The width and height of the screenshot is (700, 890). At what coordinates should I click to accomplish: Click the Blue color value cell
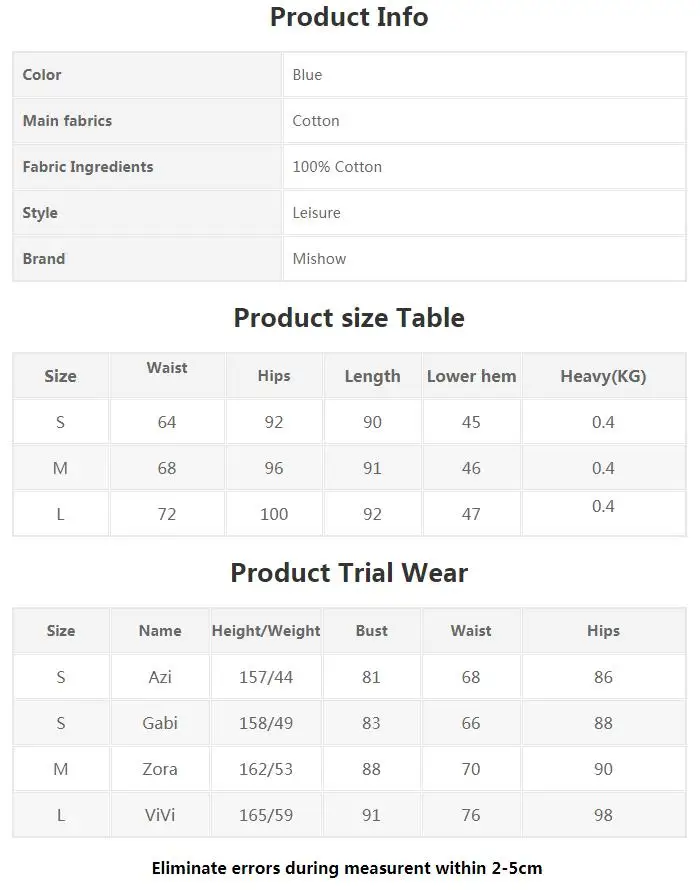tap(484, 74)
